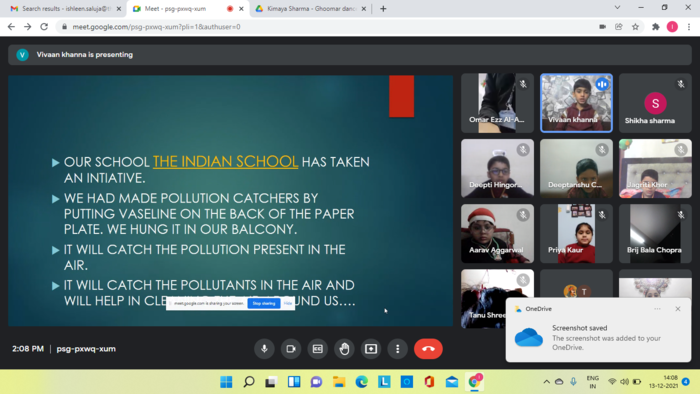
Task: Raise hand in the meeting
Action: point(344,349)
